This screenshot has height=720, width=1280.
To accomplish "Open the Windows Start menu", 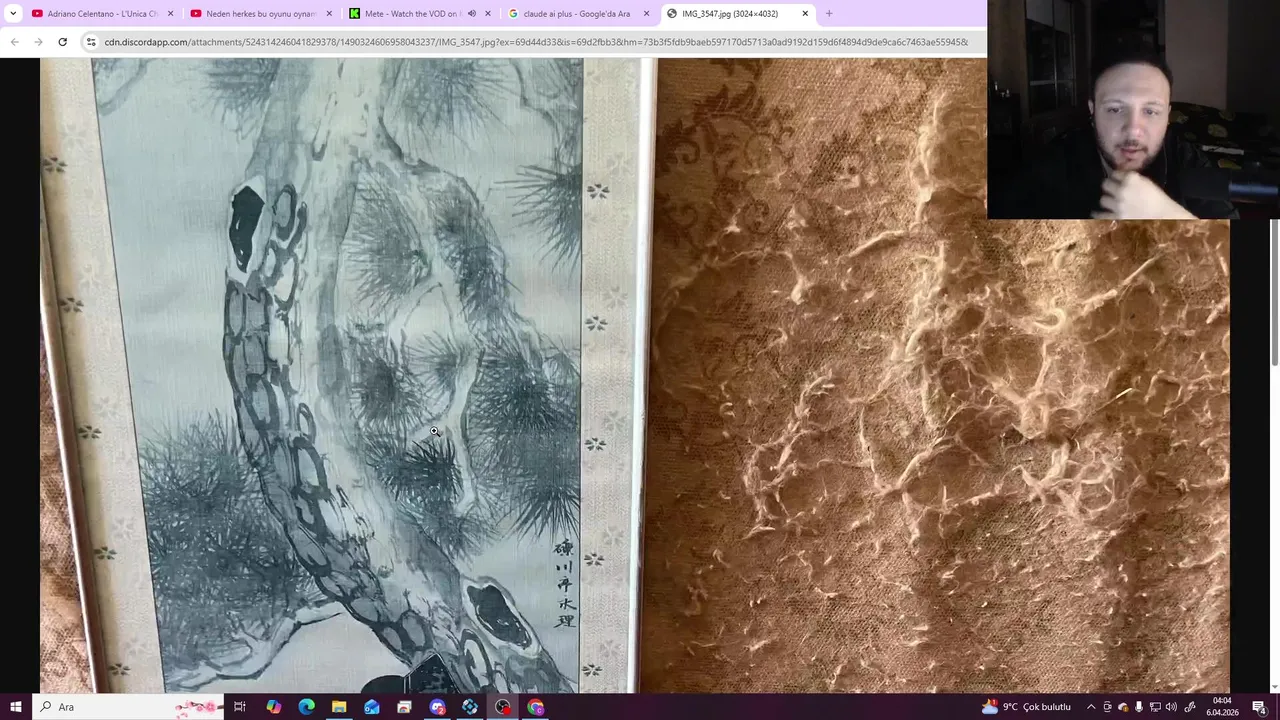I will pyautogui.click(x=15, y=707).
